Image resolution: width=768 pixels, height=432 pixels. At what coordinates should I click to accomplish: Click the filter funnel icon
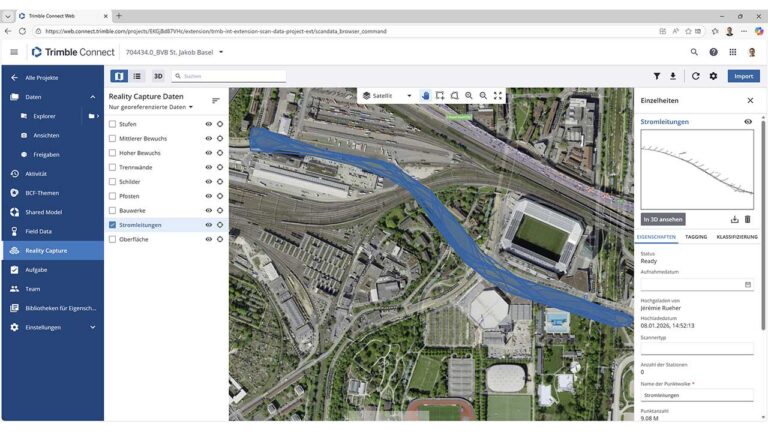[657, 76]
